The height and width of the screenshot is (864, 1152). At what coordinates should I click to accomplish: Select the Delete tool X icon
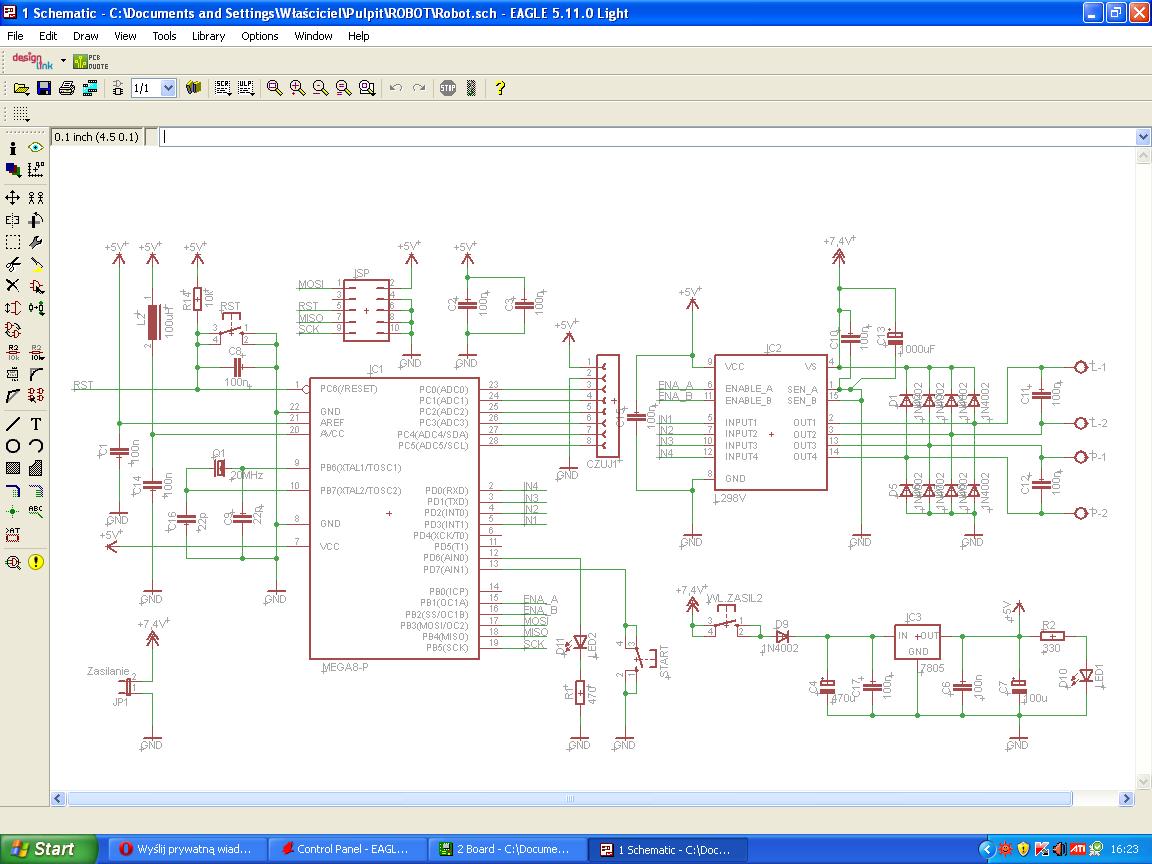(x=13, y=286)
